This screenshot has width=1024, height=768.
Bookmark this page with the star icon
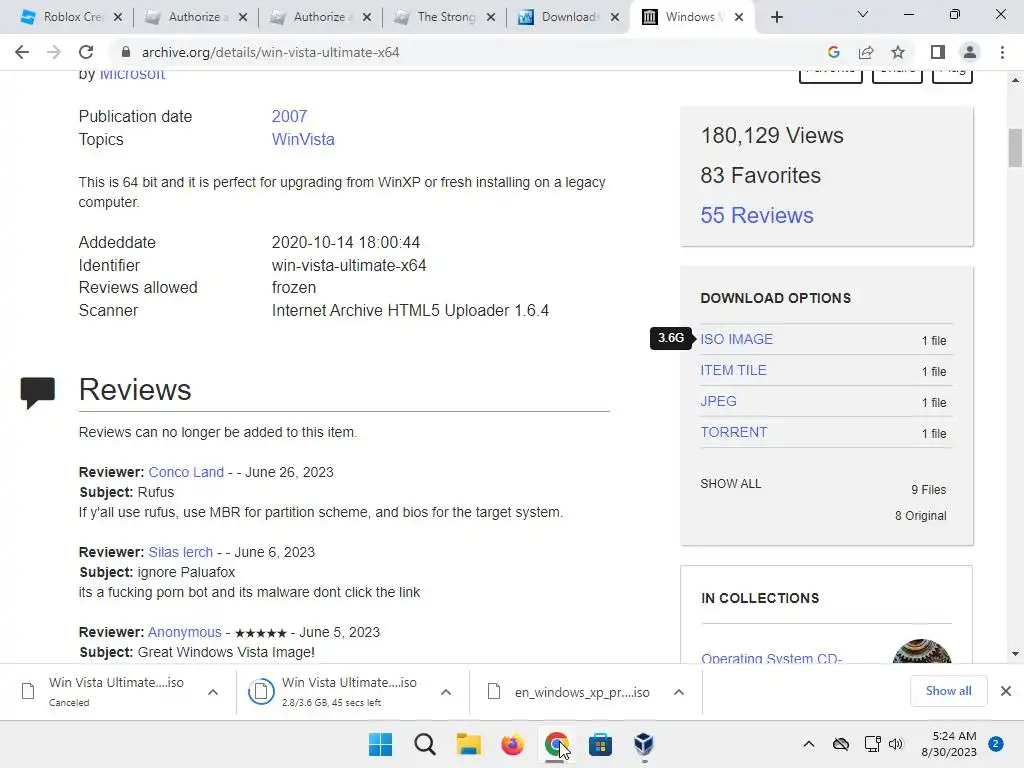[x=898, y=52]
